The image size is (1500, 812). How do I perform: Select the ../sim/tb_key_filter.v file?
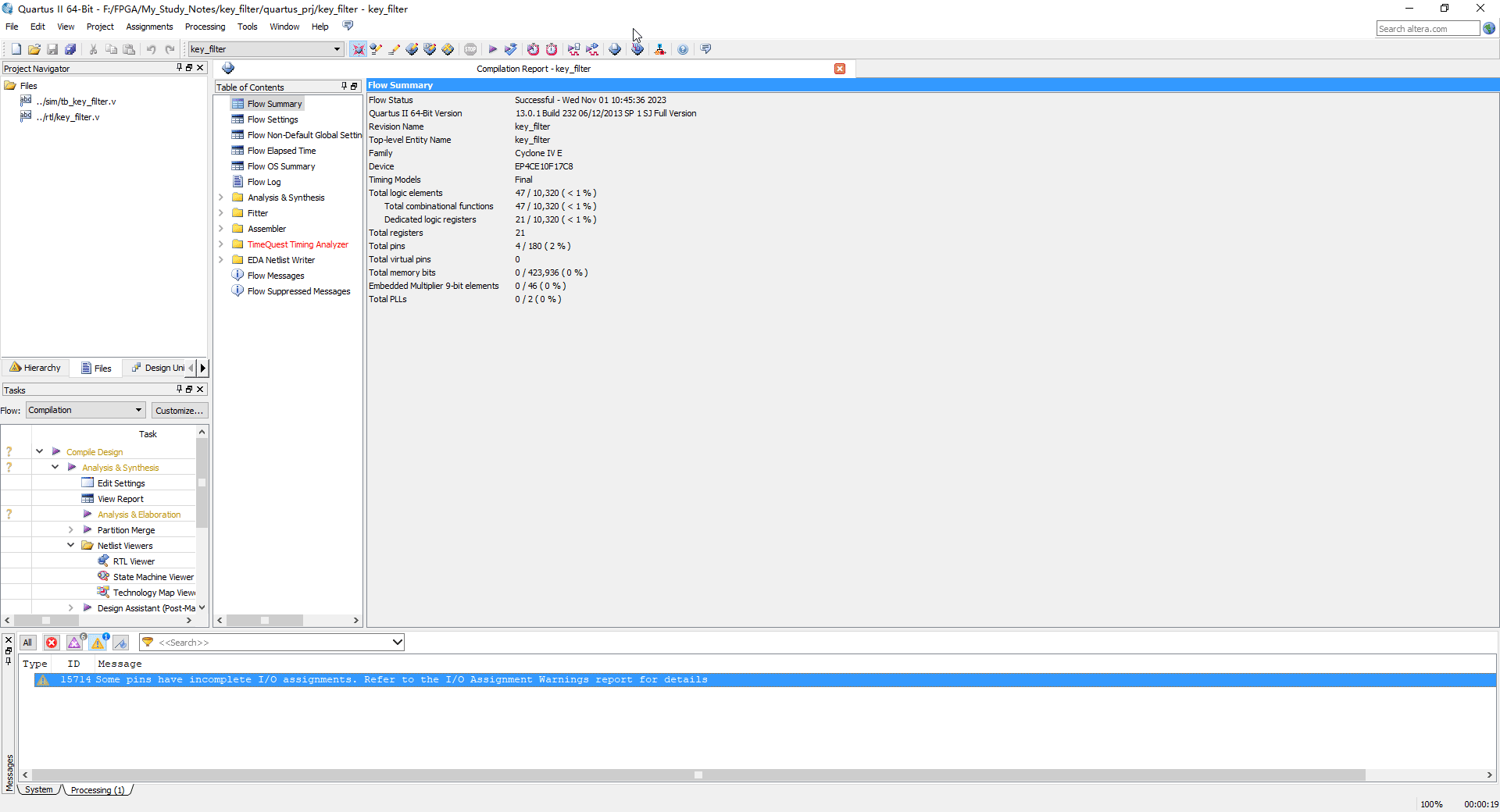76,101
